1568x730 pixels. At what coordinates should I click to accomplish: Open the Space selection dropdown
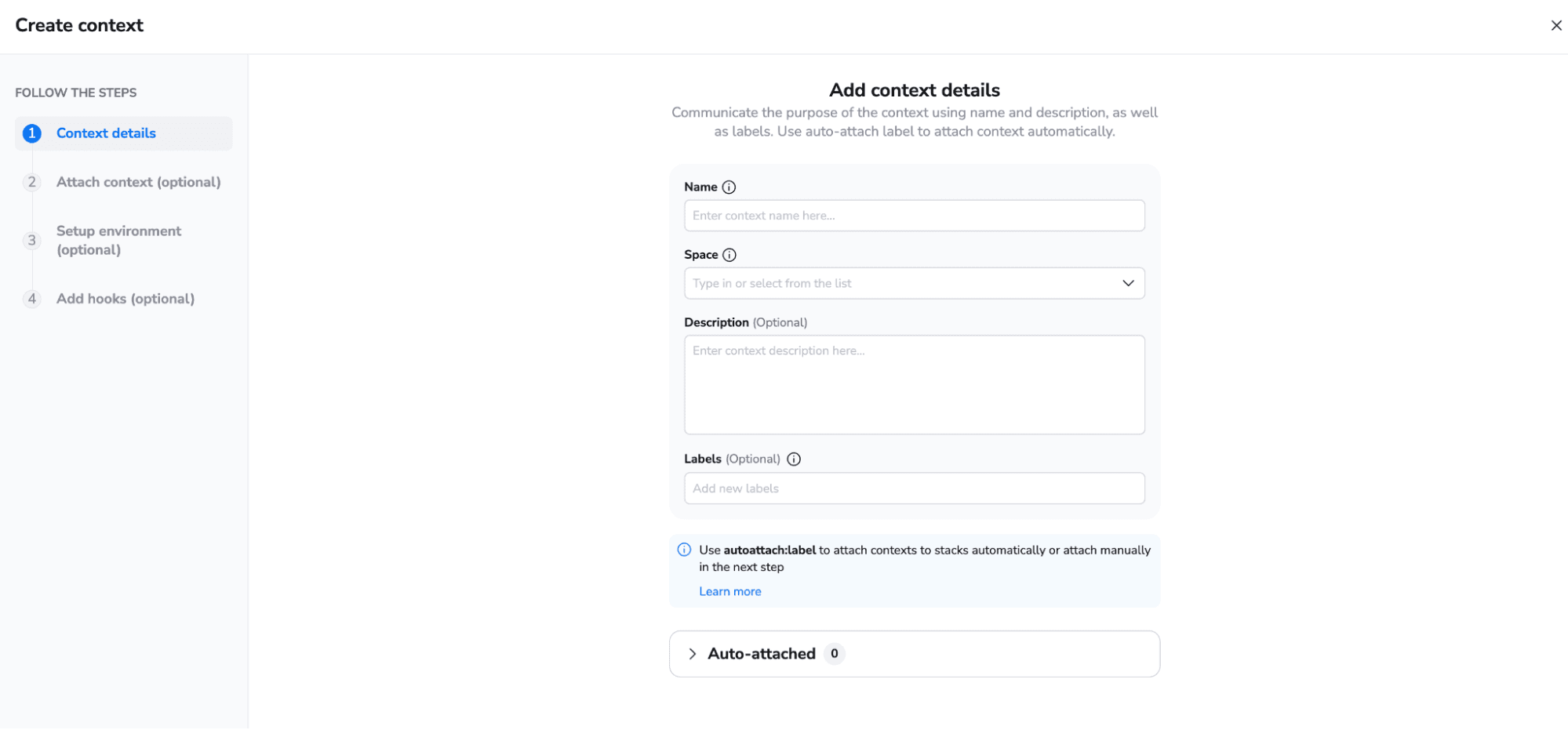pyautogui.click(x=914, y=283)
